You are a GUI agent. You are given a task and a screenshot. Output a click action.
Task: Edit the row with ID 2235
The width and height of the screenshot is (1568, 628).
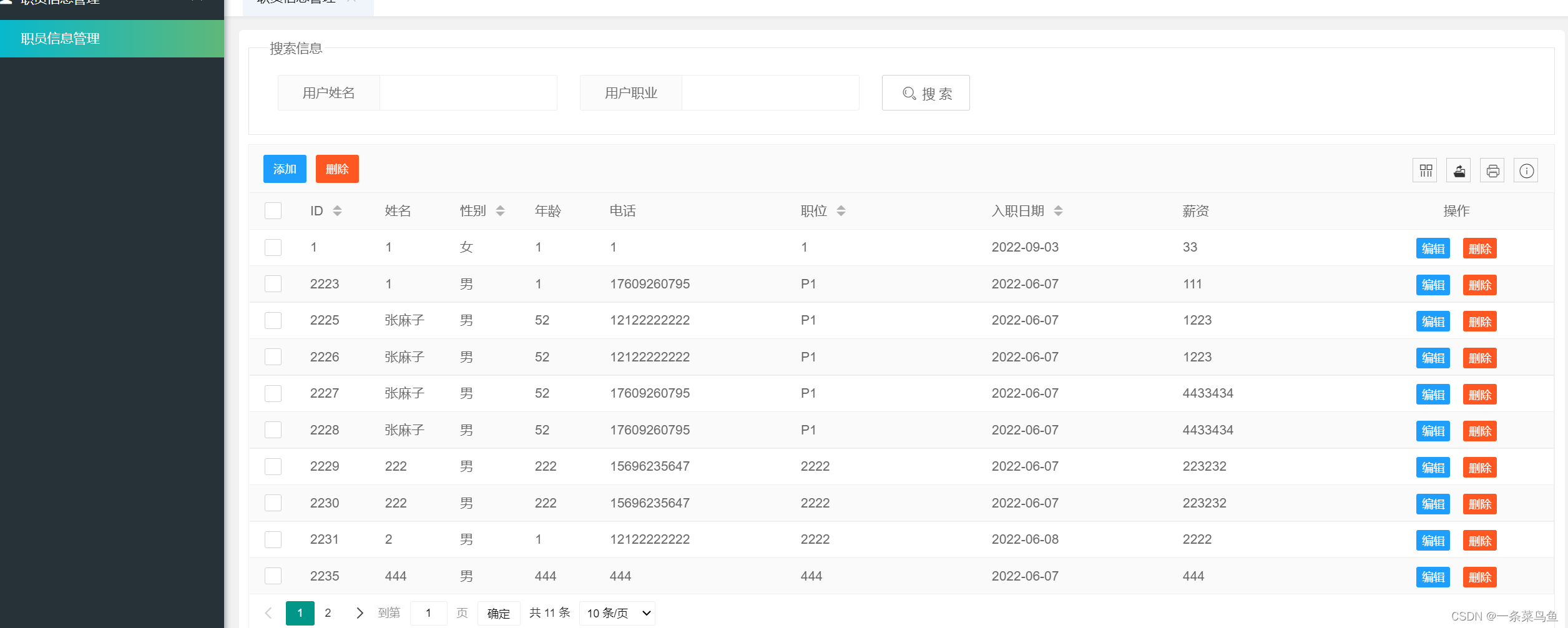tap(1433, 577)
